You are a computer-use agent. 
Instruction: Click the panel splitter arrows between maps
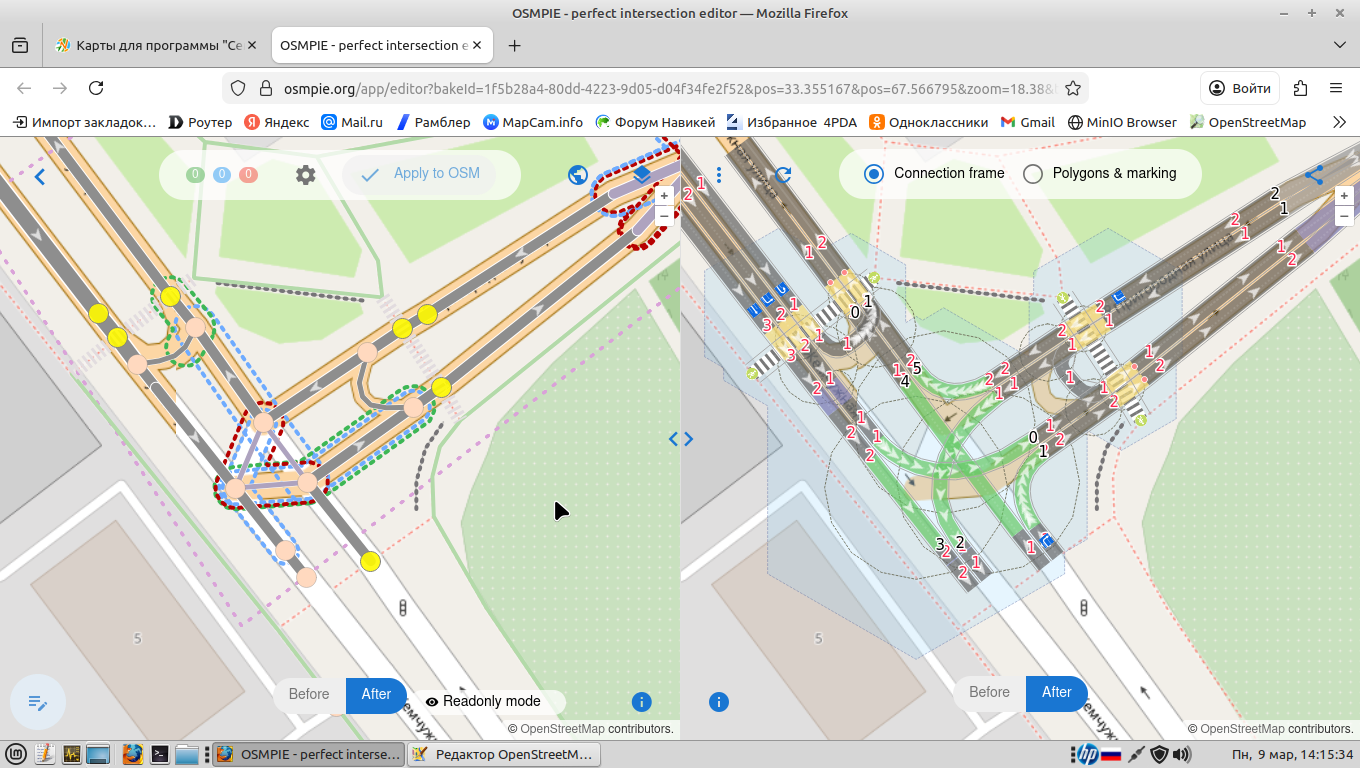680,438
